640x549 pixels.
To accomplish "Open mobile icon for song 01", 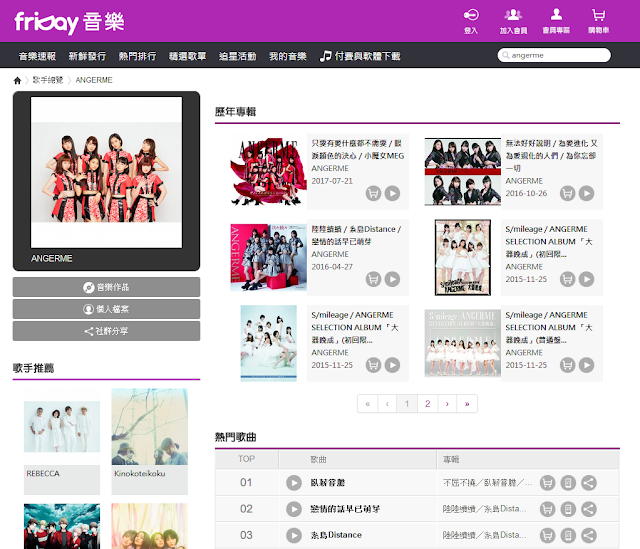I will point(568,483).
